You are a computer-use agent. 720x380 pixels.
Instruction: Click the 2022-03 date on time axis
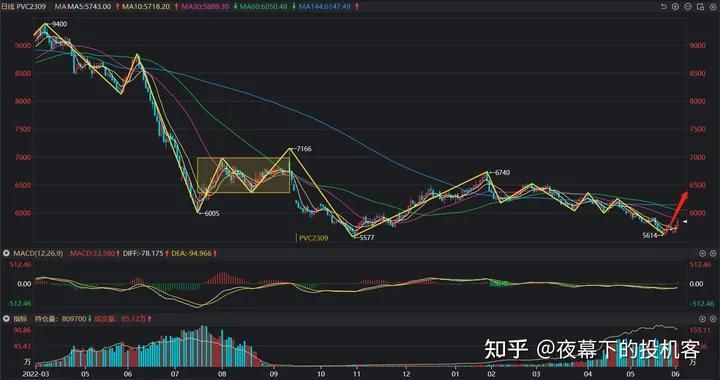pos(36,374)
